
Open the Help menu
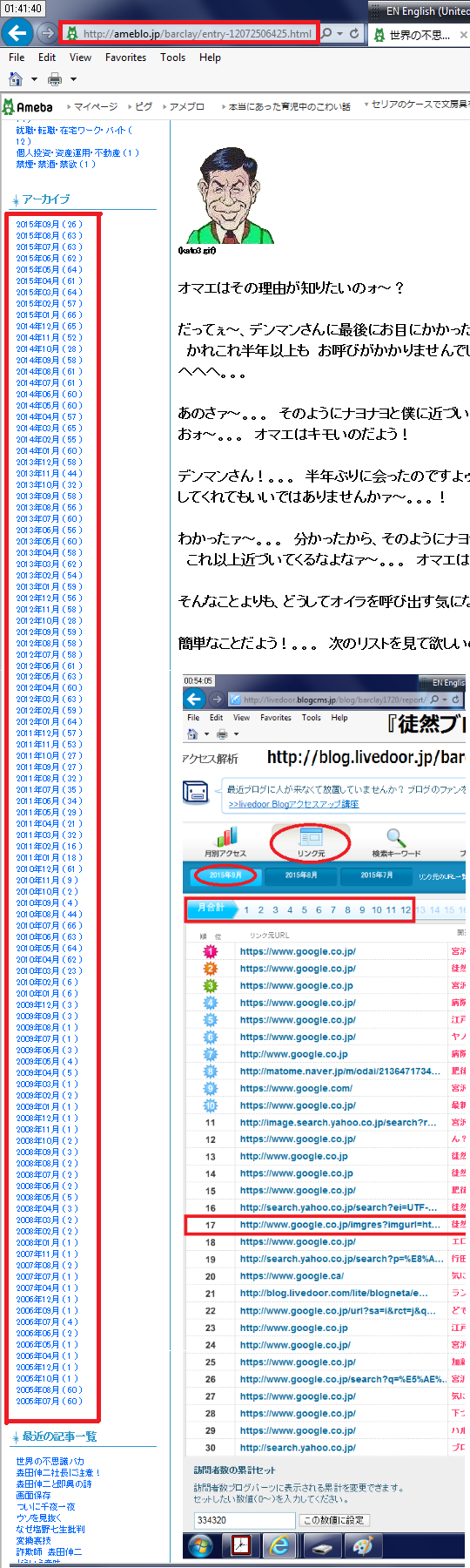(210, 57)
